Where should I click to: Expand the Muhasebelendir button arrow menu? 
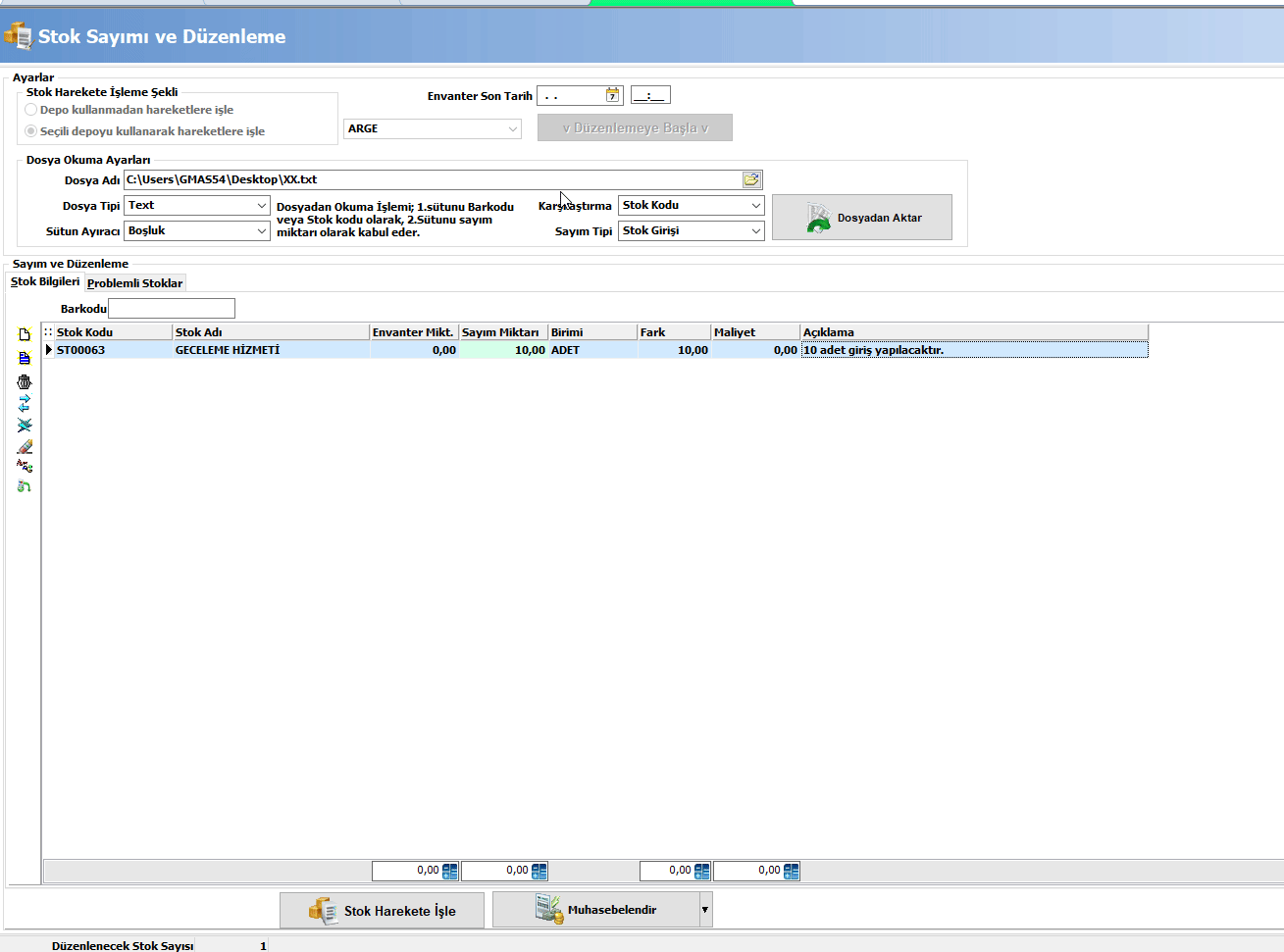(704, 910)
